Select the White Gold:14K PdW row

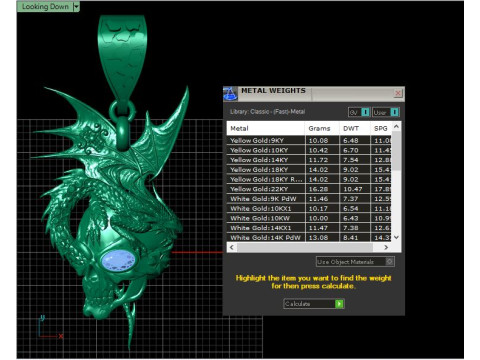tap(309, 237)
